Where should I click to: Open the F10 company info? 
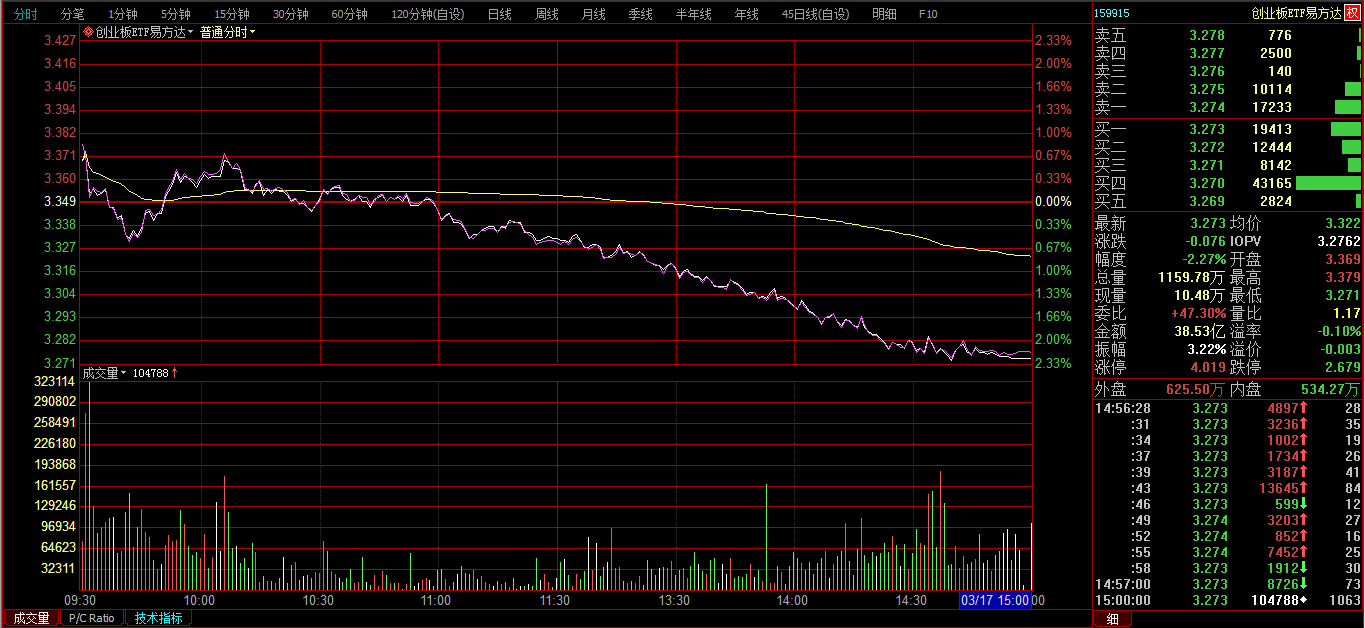point(928,14)
